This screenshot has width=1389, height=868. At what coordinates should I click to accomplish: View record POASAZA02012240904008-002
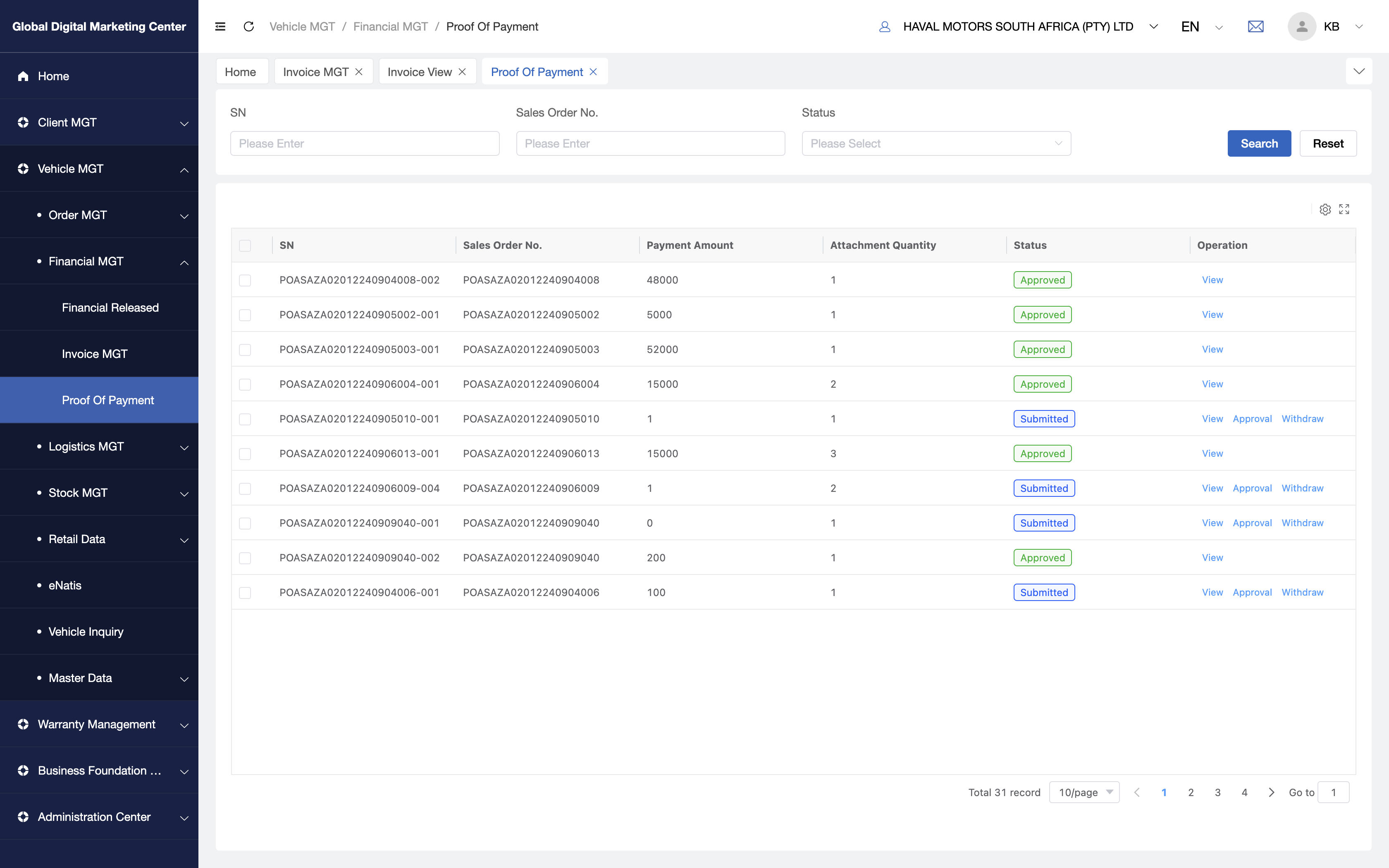(1212, 279)
